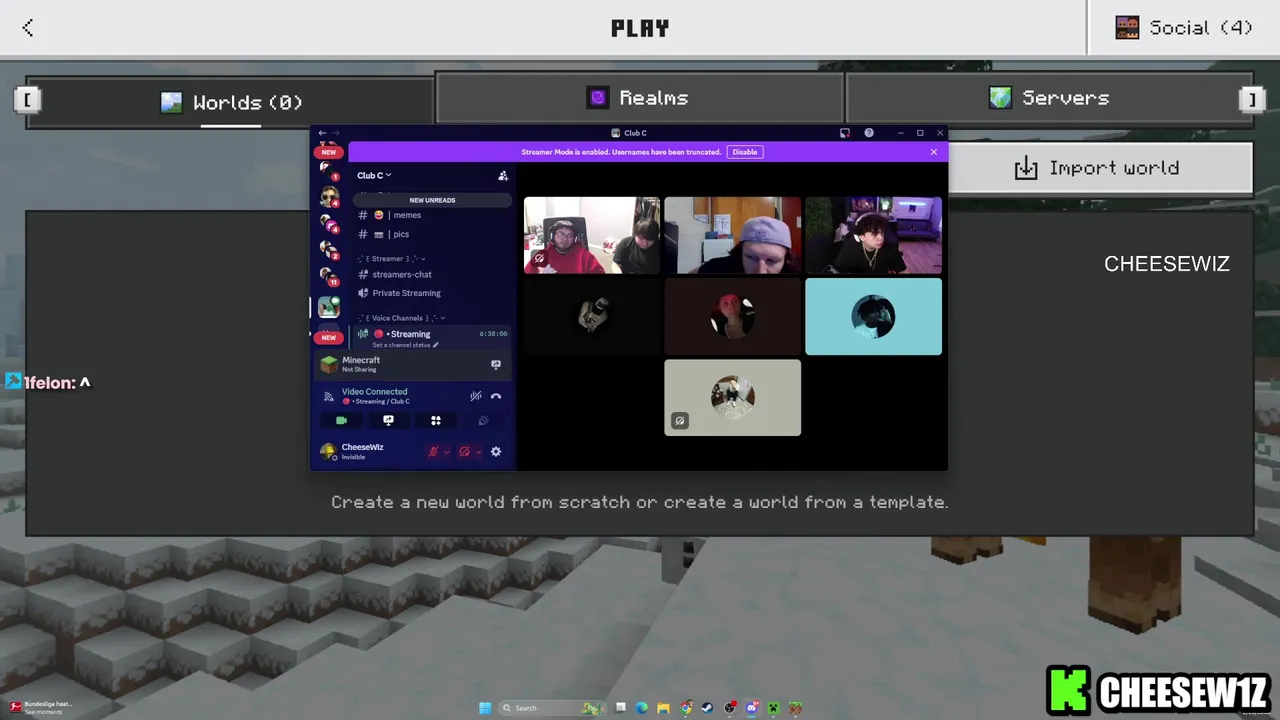Image resolution: width=1280 pixels, height=720 pixels.
Task: Select next tab with right bracket button
Action: coord(1251,99)
